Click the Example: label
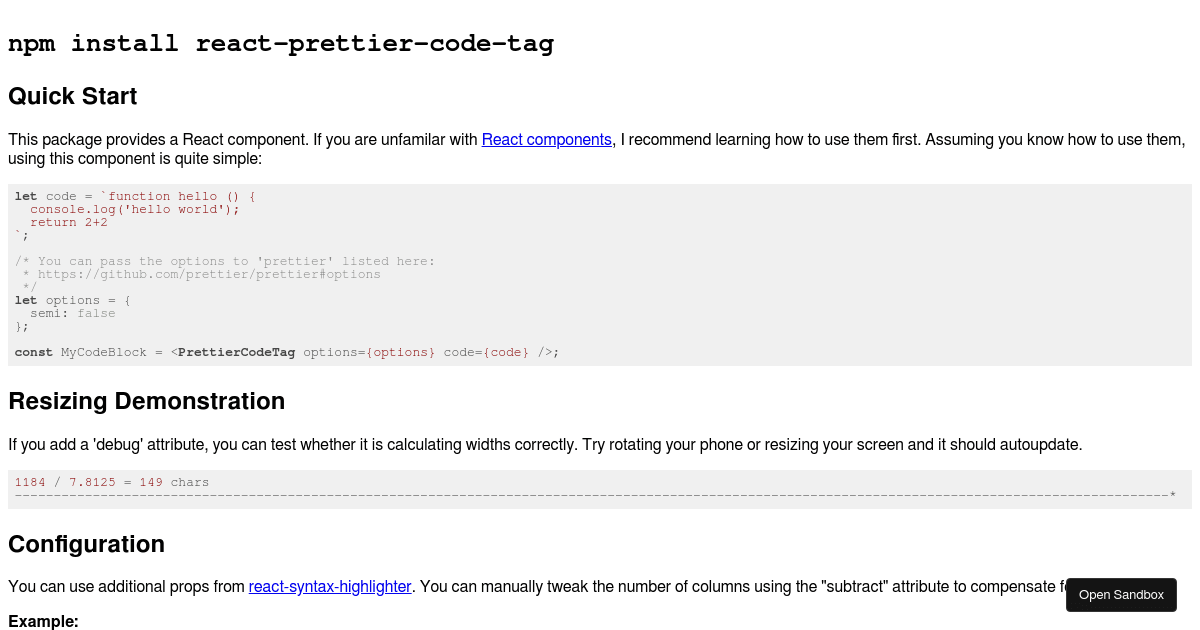Viewport: 1200px width, 630px height. [x=43, y=621]
